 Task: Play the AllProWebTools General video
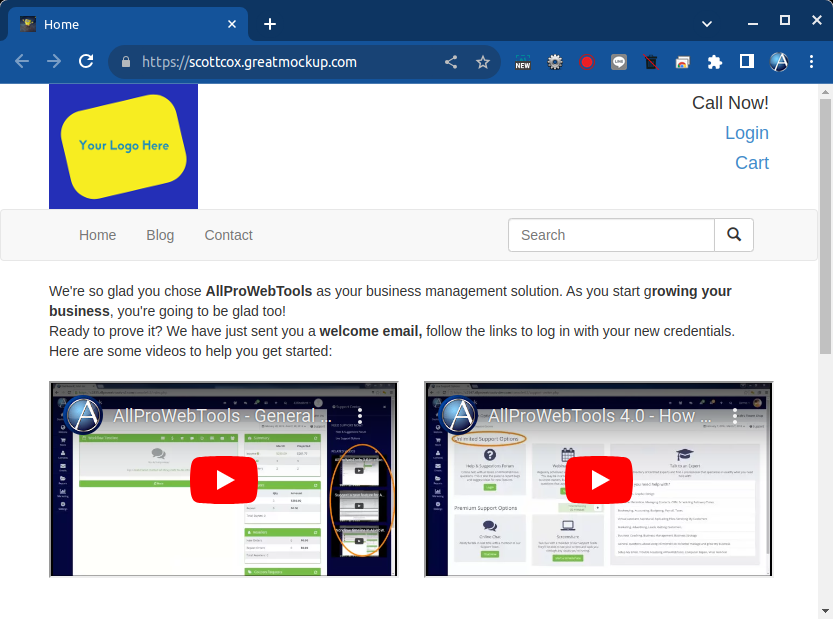point(224,480)
